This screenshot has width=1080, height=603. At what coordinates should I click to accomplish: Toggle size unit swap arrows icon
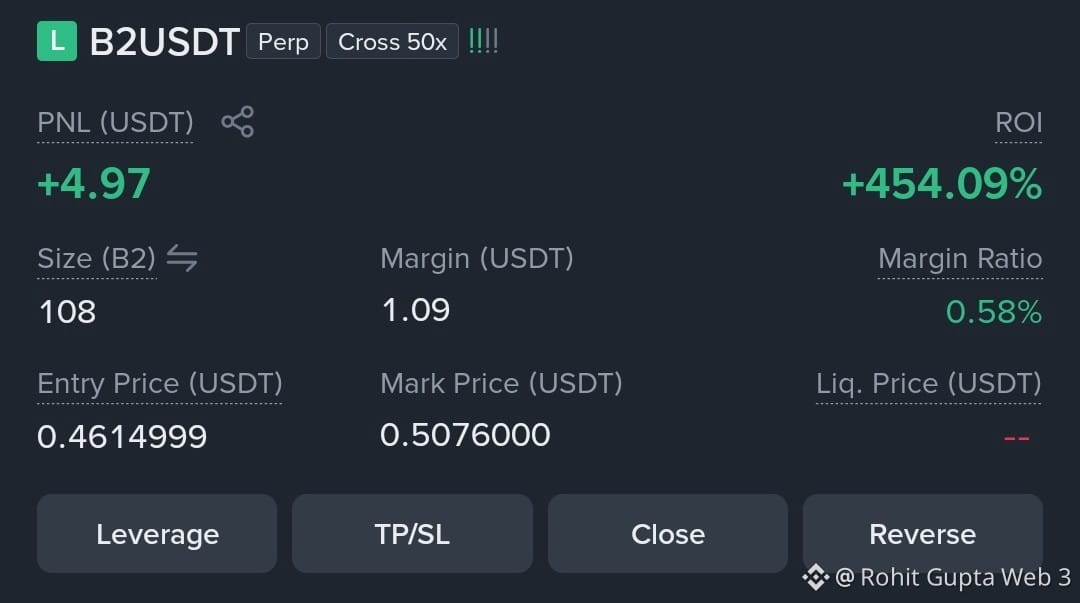tap(182, 258)
